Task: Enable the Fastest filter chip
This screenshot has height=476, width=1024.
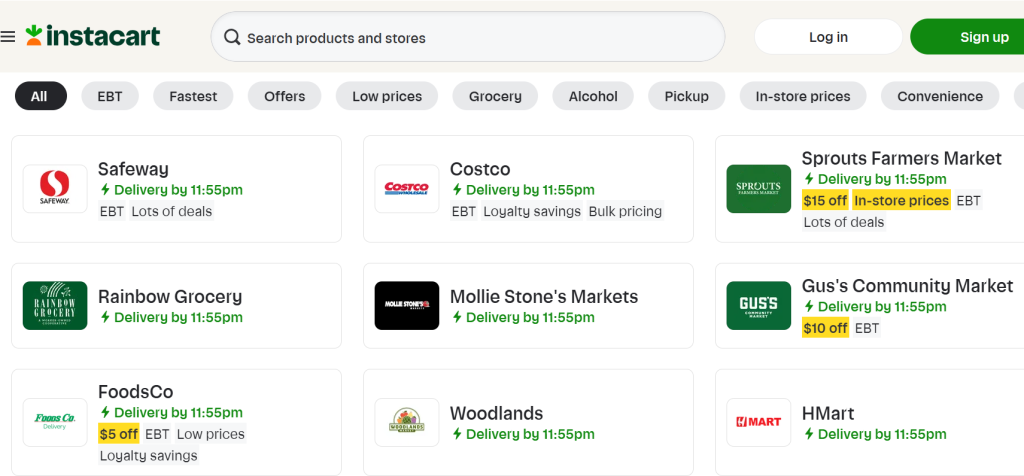Action: click(193, 96)
